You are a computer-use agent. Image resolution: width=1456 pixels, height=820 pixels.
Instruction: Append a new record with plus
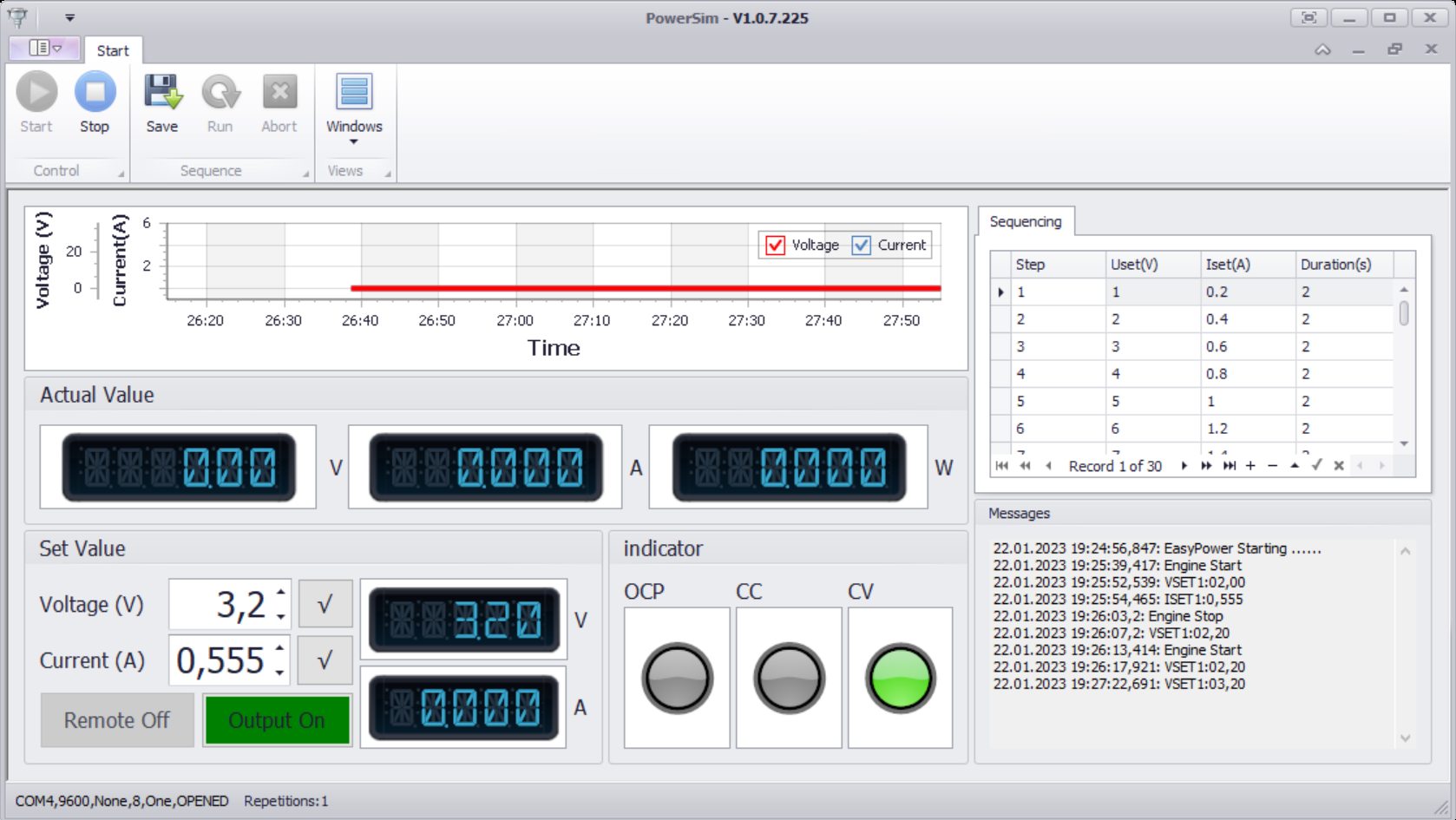click(1250, 466)
